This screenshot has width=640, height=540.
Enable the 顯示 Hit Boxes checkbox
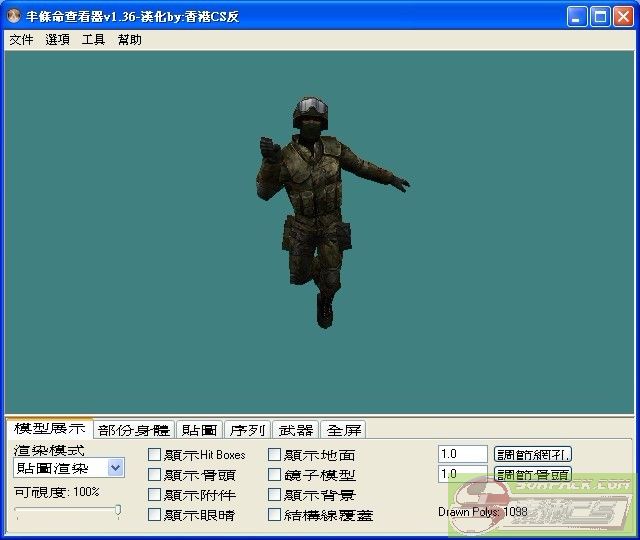tap(154, 455)
